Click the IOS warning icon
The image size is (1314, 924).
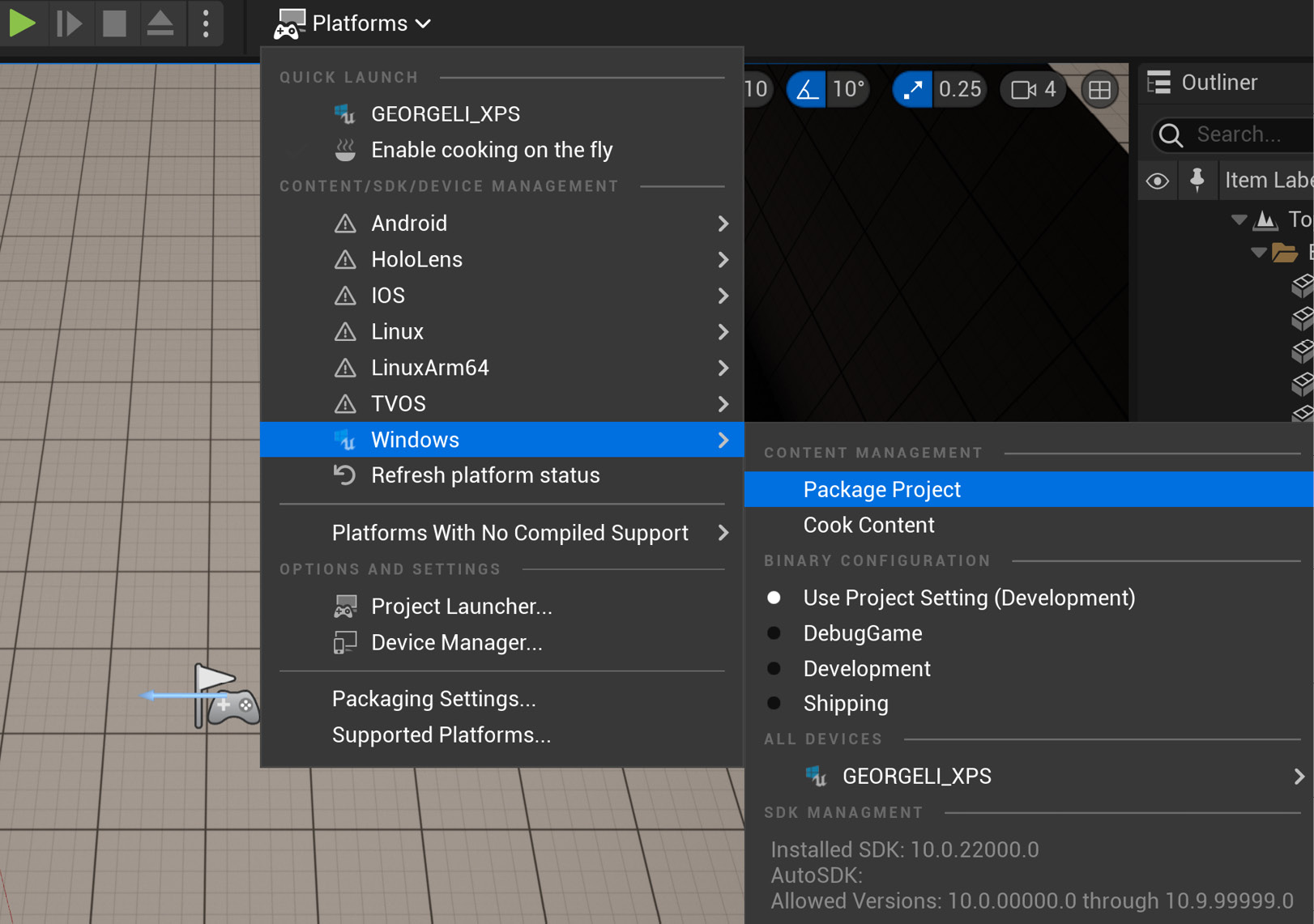point(345,295)
